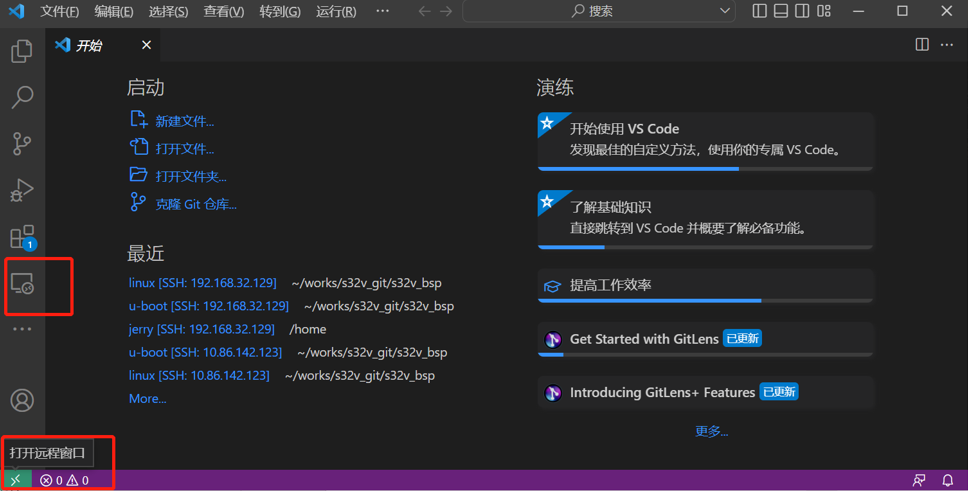968x492 pixels.
Task: Open recent jerry SSH 192.168.32.129 workspace
Action: point(201,329)
